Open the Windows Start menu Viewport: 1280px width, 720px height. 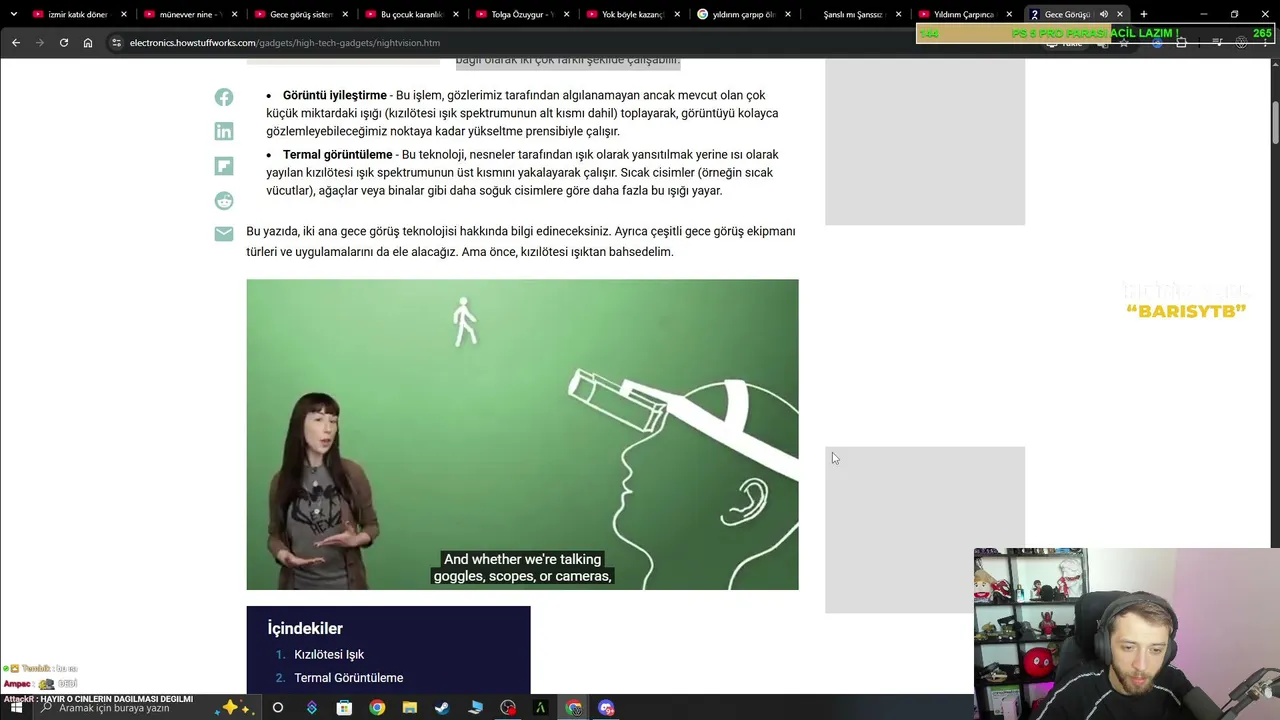pos(16,708)
